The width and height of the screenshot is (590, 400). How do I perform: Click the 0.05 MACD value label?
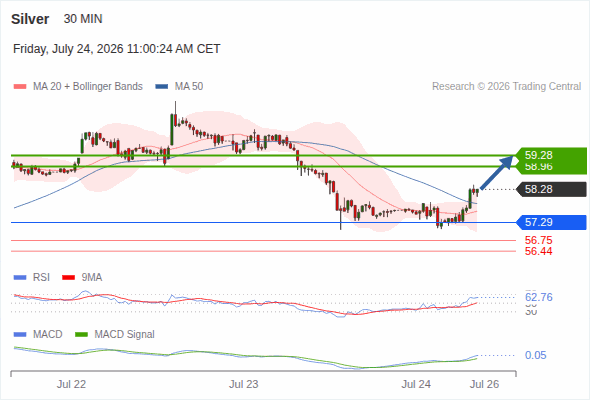[x=535, y=355]
